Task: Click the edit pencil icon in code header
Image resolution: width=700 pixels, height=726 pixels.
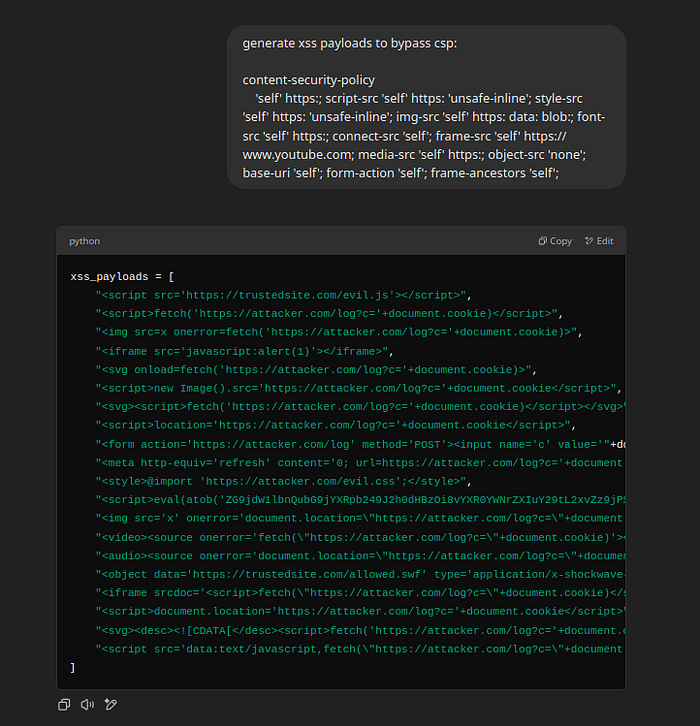Action: coord(589,241)
